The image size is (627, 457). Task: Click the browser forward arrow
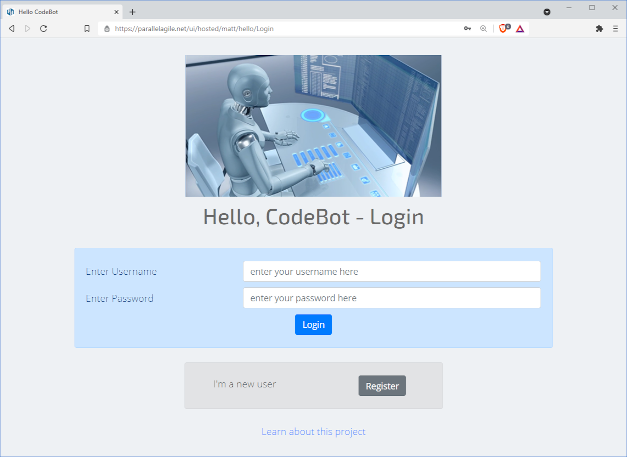click(x=27, y=28)
